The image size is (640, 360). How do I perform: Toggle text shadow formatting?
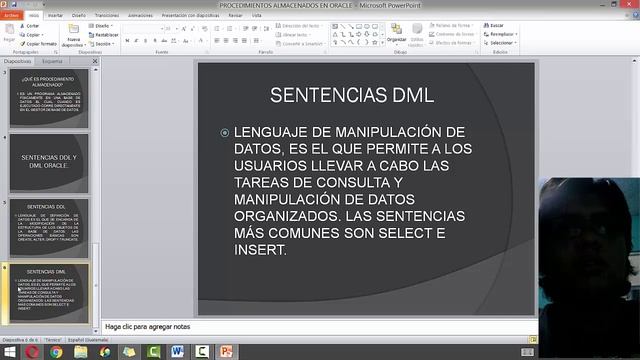pos(155,41)
